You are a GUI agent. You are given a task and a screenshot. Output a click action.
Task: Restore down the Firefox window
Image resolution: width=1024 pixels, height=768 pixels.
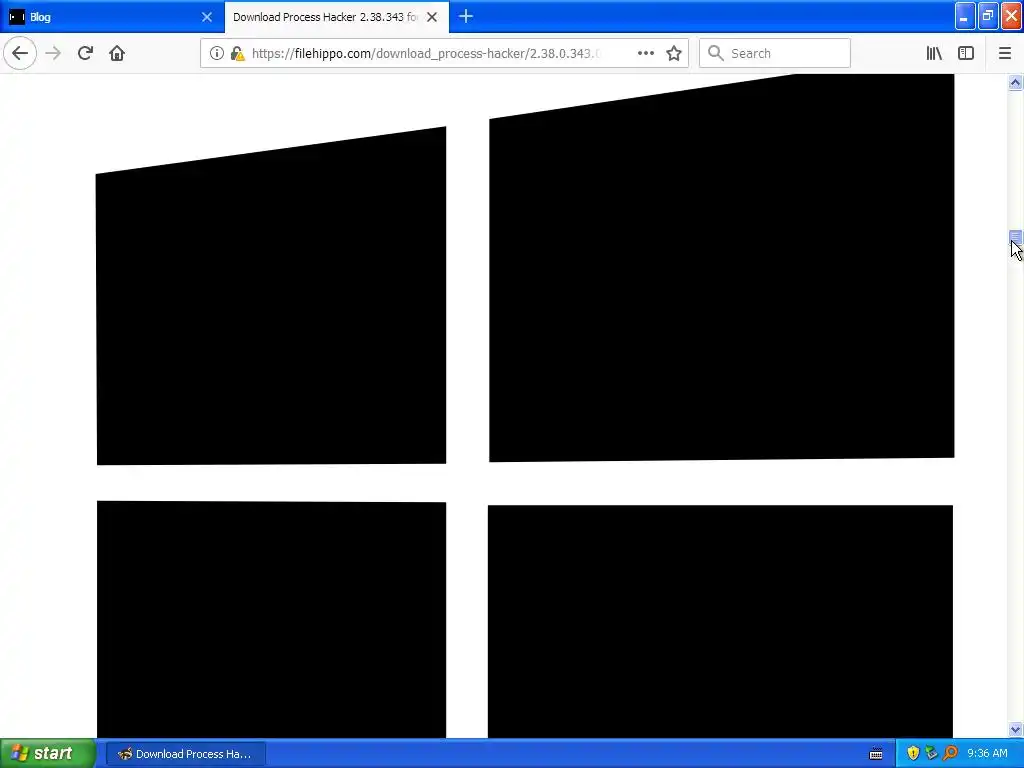(988, 16)
